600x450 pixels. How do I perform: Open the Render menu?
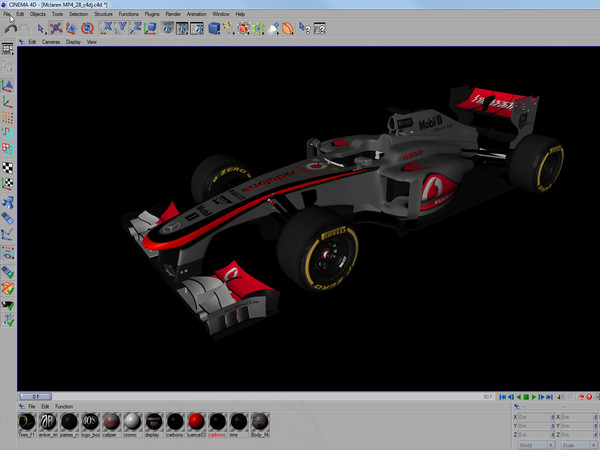173,14
